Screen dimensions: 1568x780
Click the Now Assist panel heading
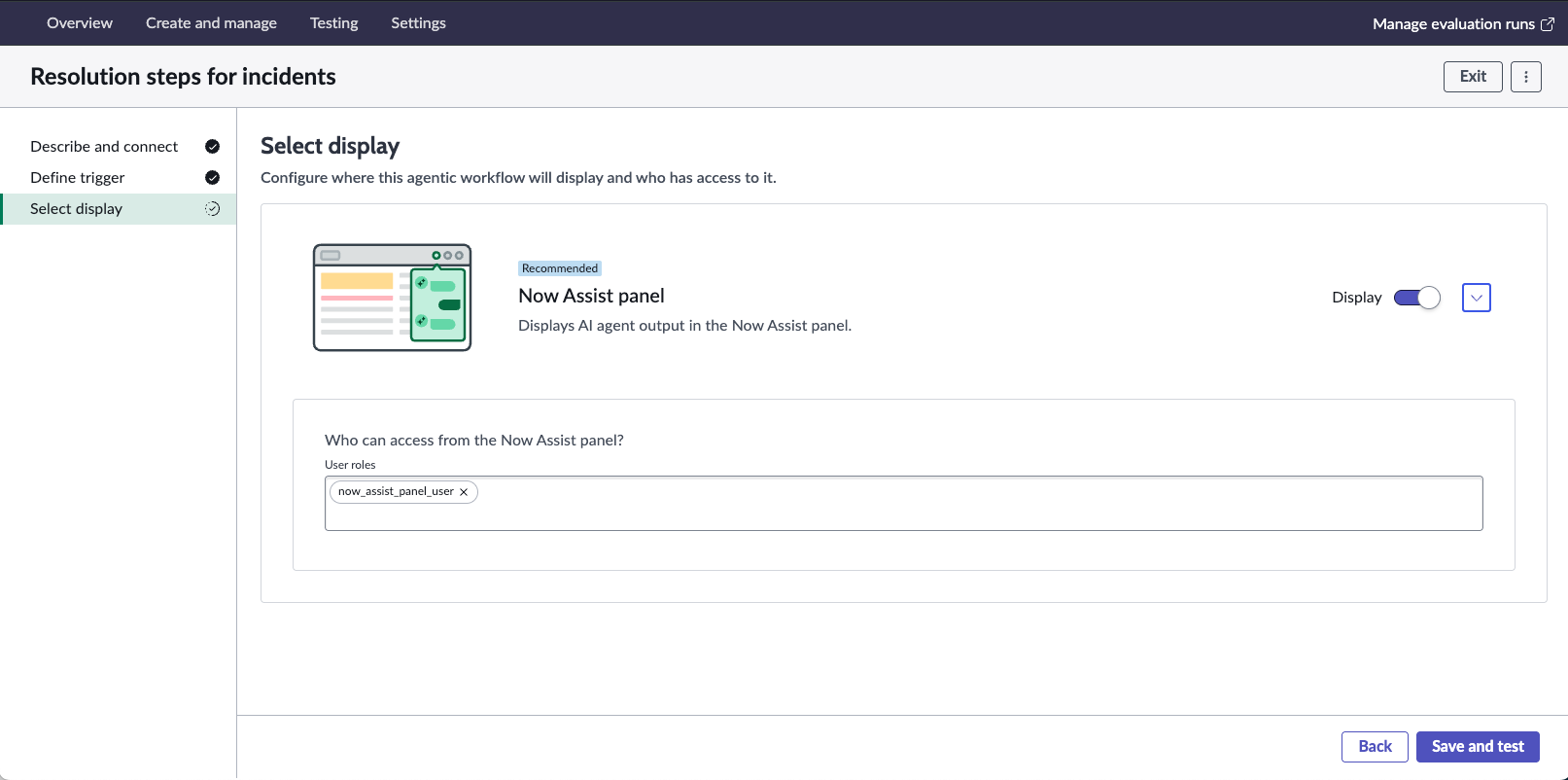(591, 296)
